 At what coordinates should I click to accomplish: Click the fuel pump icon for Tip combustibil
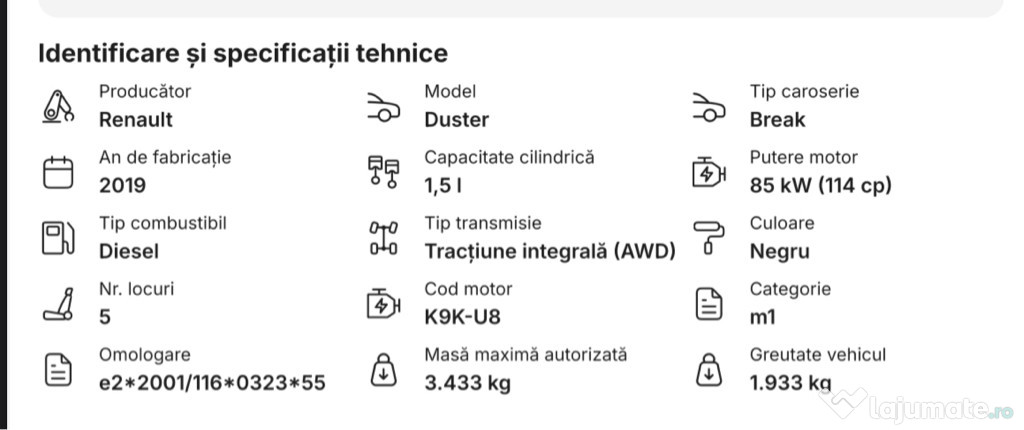tap(58, 238)
